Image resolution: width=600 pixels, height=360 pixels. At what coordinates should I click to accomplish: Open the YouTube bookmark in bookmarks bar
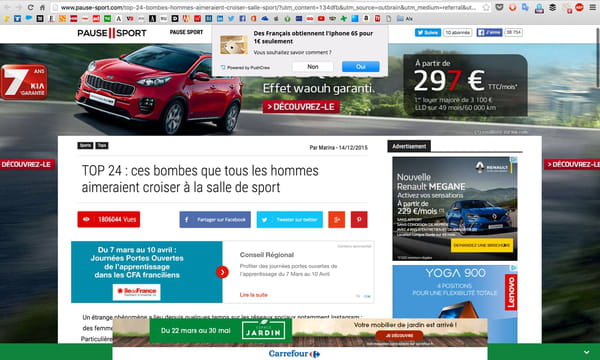coord(321,18)
